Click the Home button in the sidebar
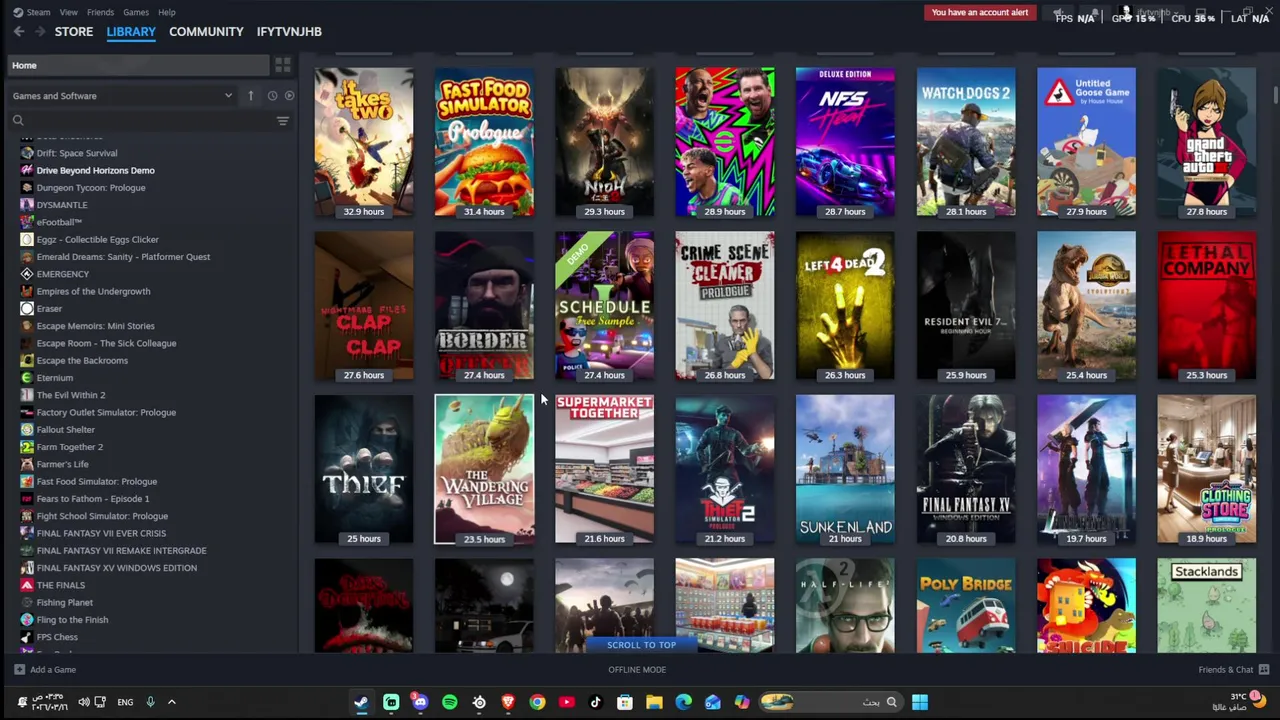The image size is (1280, 720). (138, 65)
